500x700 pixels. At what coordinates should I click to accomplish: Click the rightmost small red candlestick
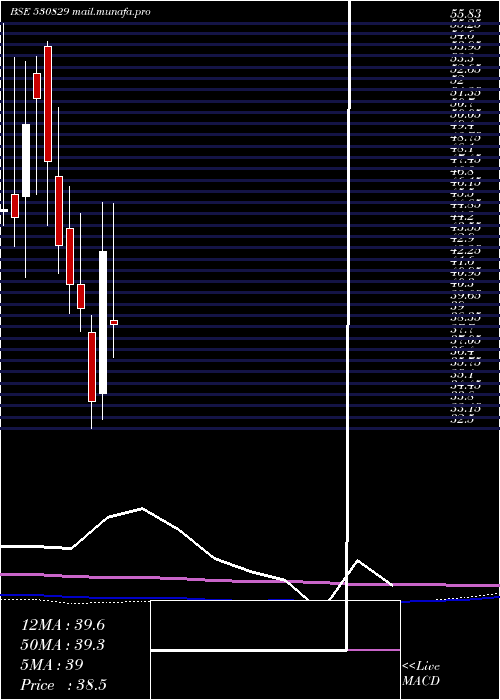(114, 322)
